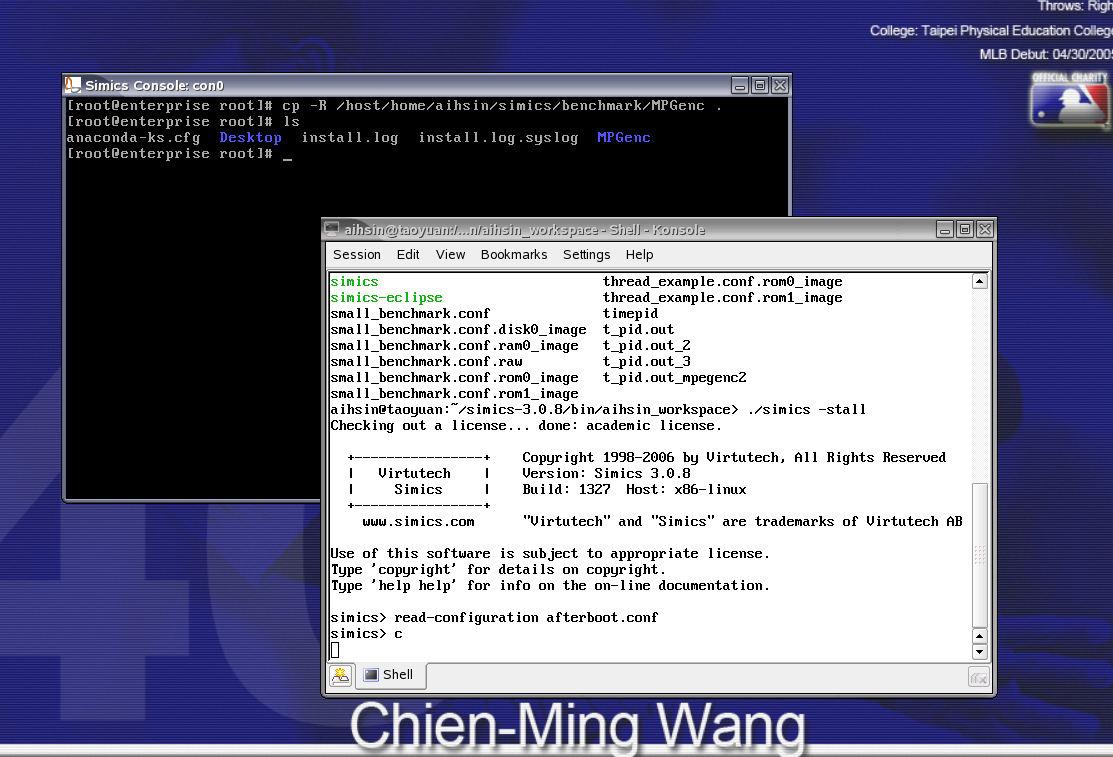Click green 'simics' file name in Konsole
The width and height of the screenshot is (1113, 757).
click(x=354, y=281)
